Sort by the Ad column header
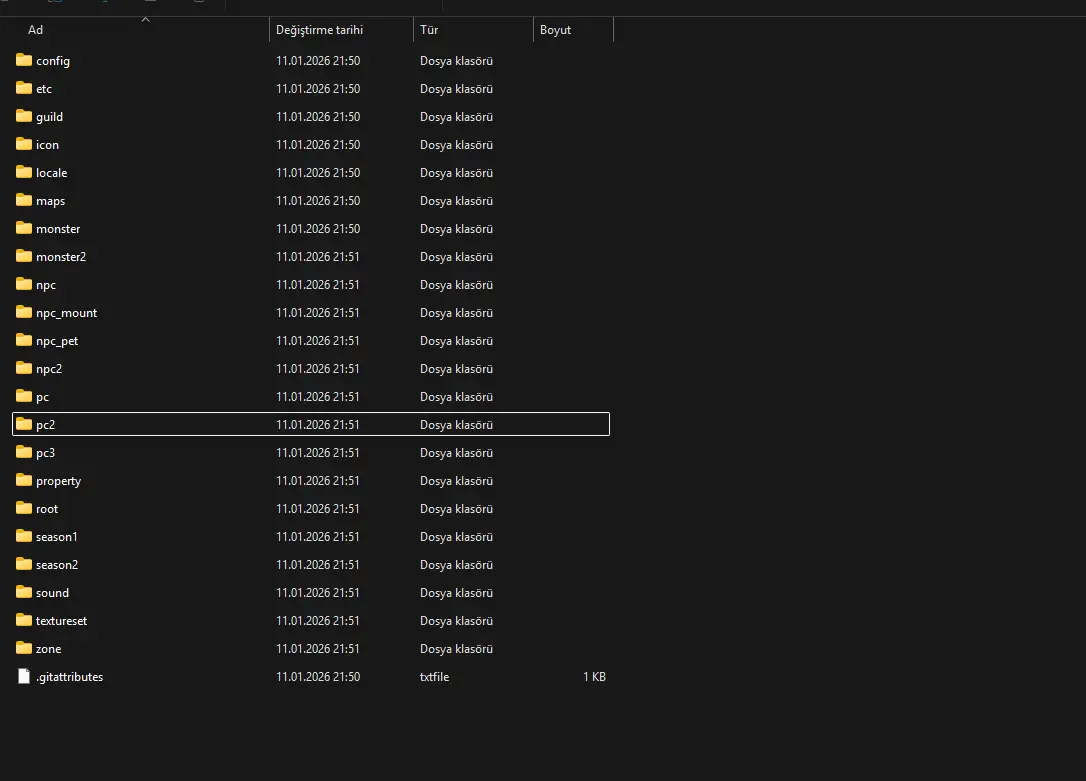Screen dimensions: 1086x781 36,30
